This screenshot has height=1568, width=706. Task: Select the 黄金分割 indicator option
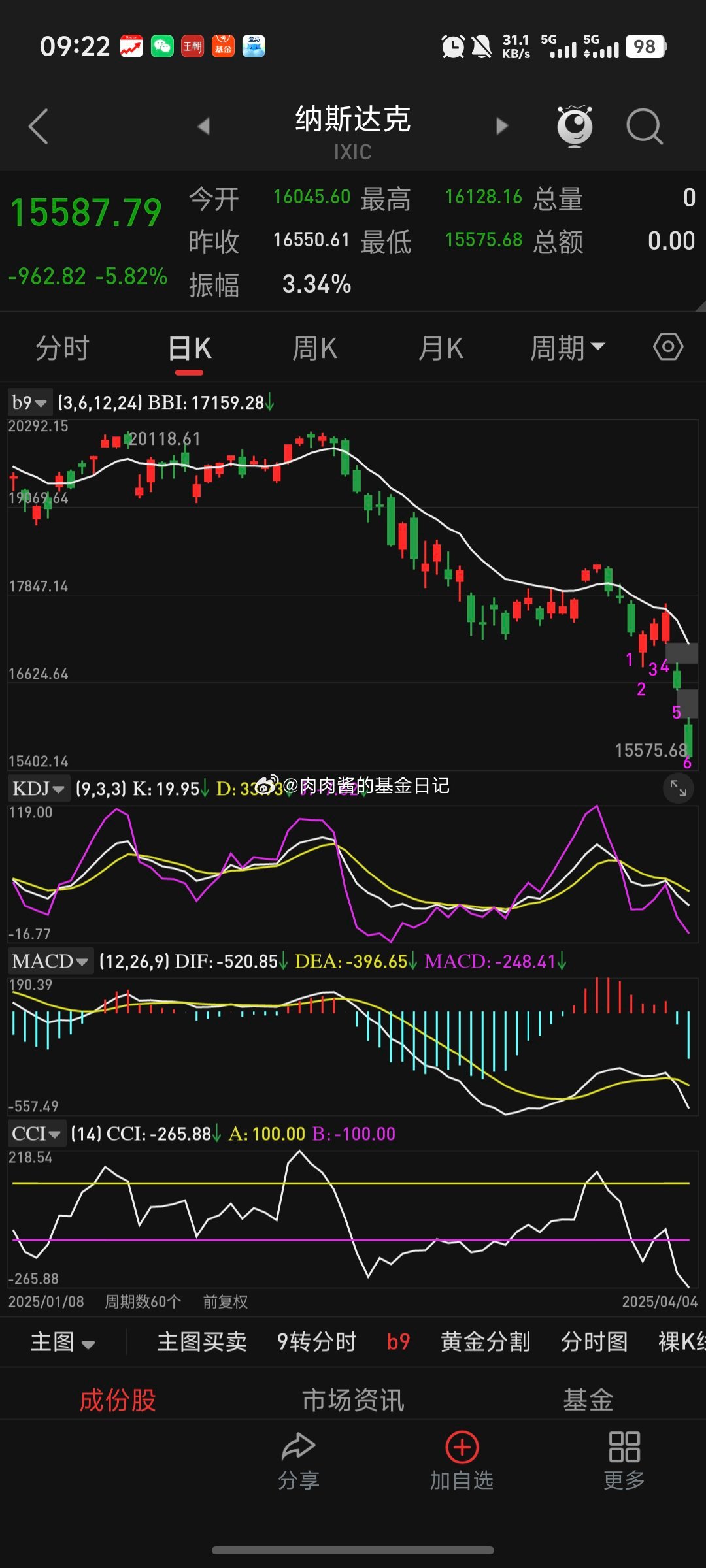[485, 1341]
